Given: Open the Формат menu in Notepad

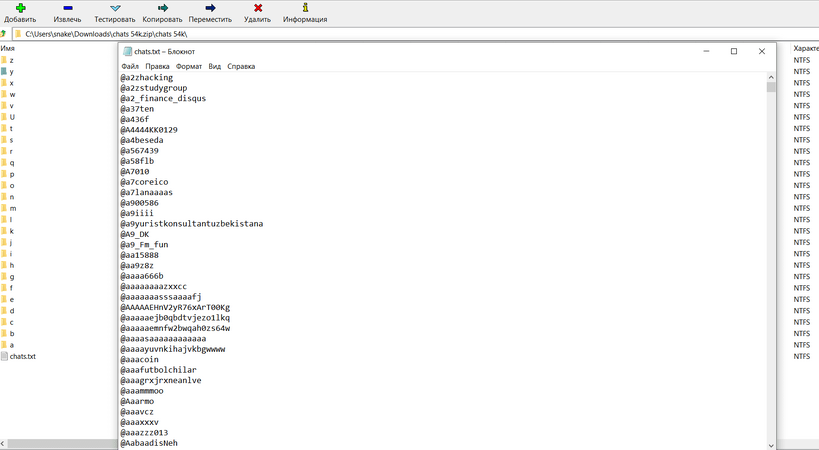Looking at the screenshot, I should pos(188,66).
